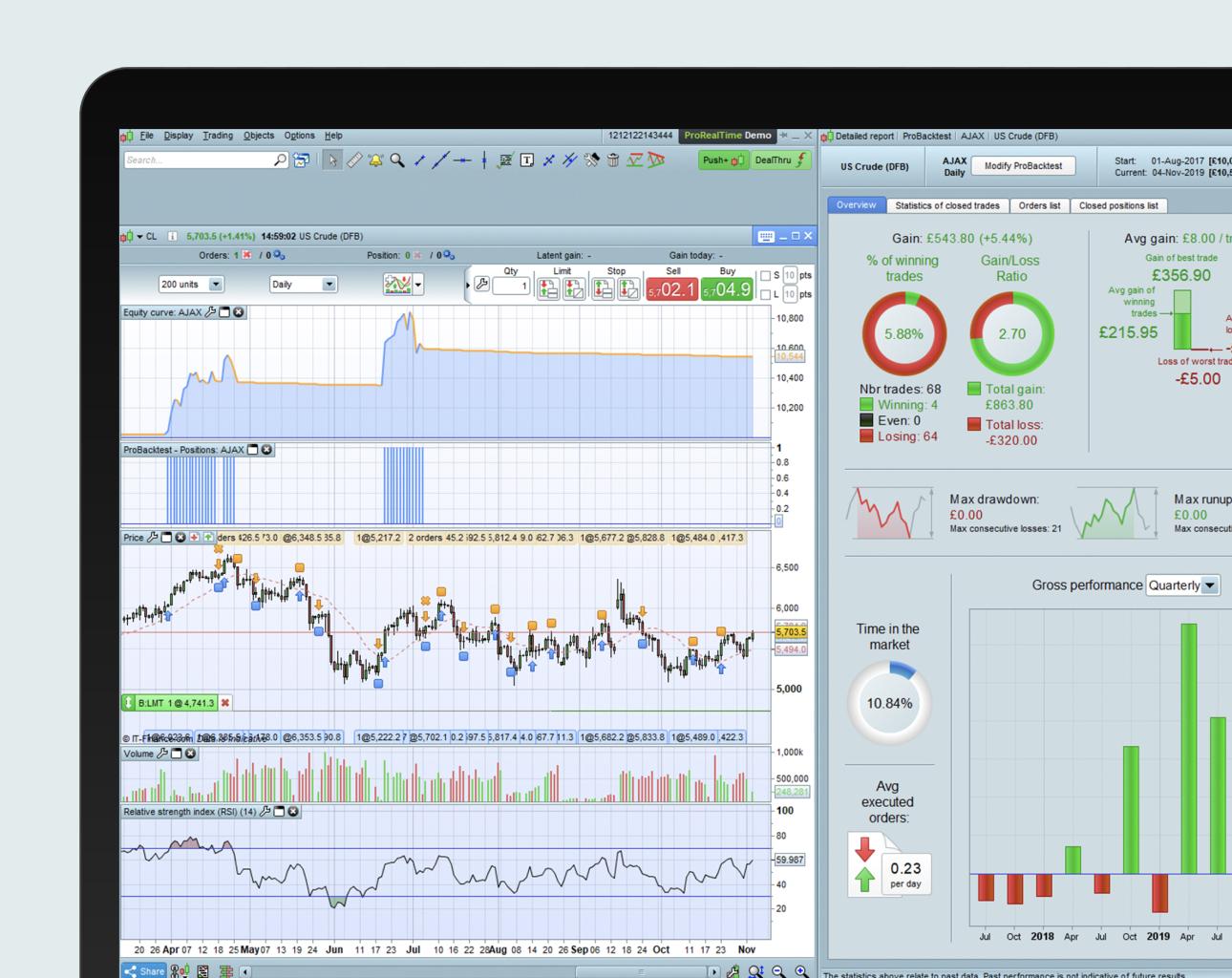Click the trash delete objects icon
Image resolution: width=1232 pixels, height=978 pixels.
[x=613, y=160]
